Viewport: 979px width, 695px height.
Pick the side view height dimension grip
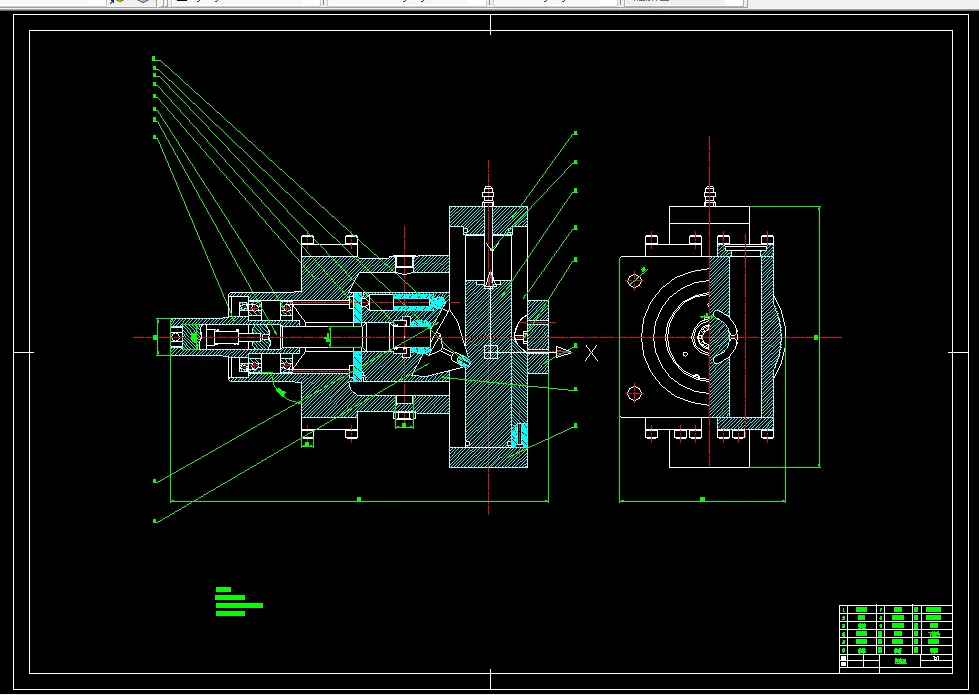coord(816,337)
